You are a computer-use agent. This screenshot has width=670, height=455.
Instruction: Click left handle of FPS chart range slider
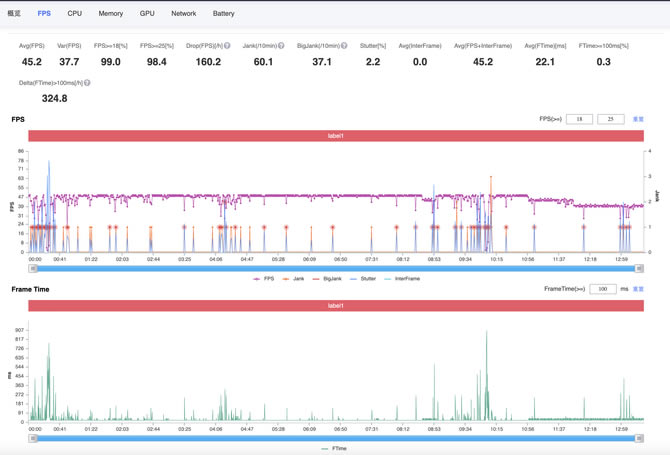pyautogui.click(x=32, y=268)
